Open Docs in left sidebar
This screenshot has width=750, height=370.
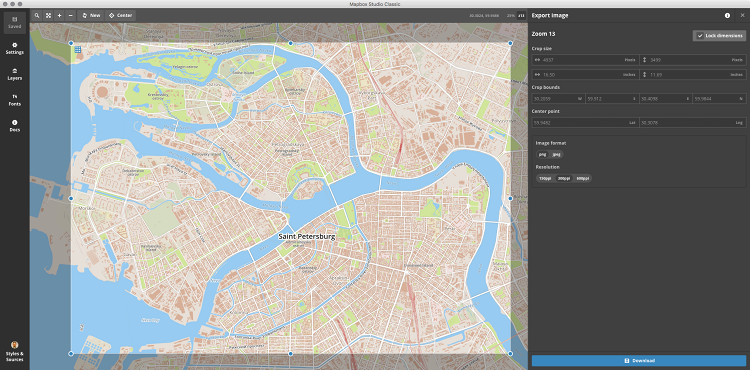[x=14, y=126]
